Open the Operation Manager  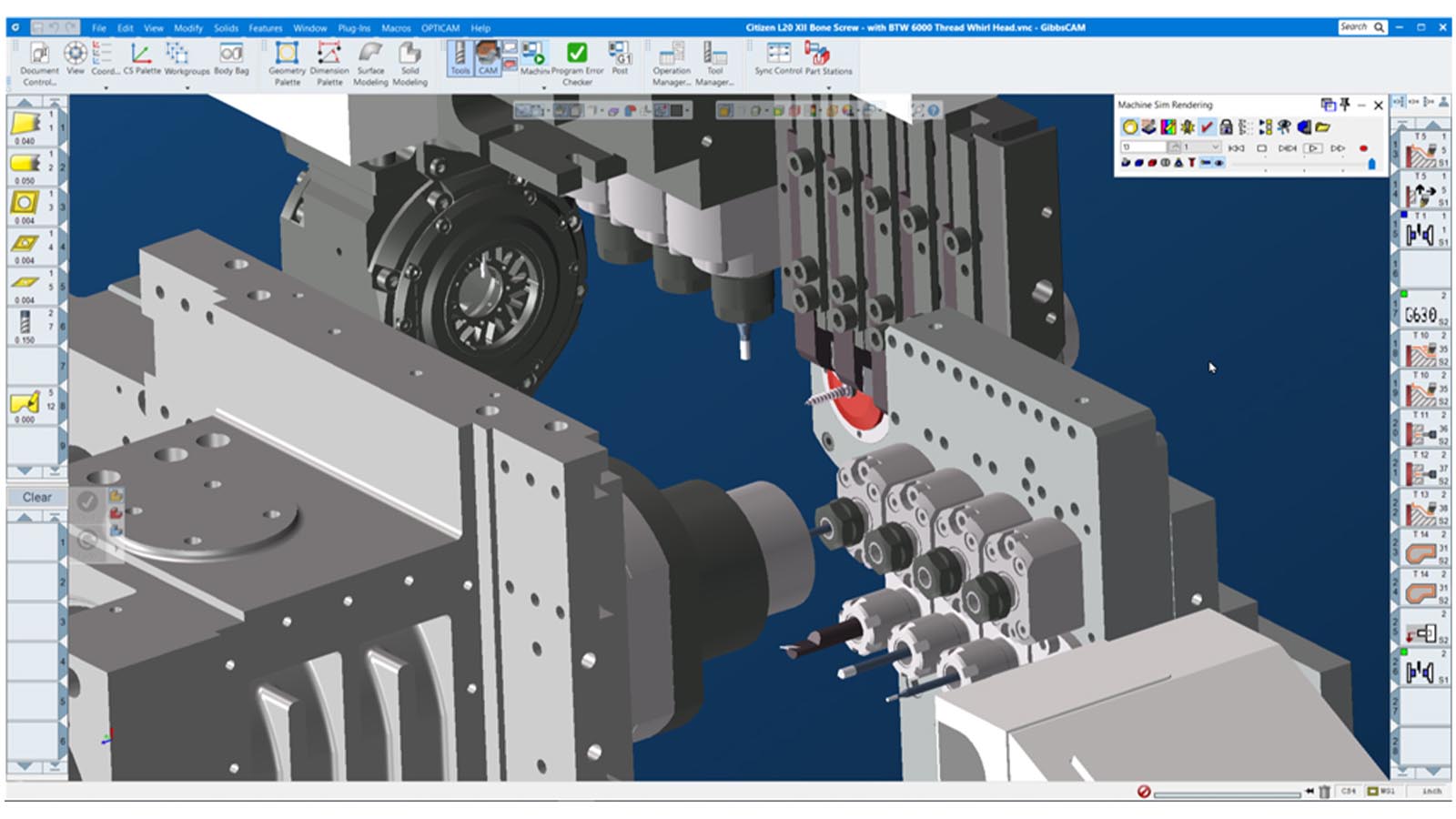tap(672, 63)
